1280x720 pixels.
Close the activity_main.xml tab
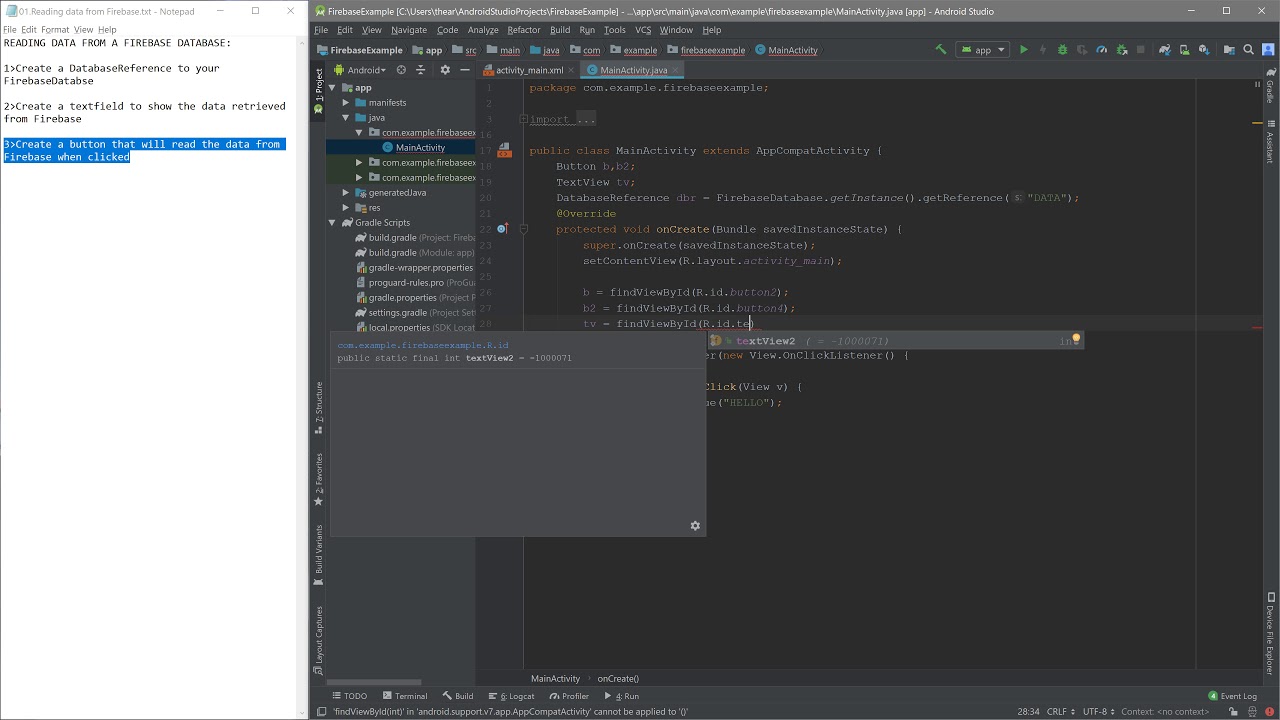[573, 70]
